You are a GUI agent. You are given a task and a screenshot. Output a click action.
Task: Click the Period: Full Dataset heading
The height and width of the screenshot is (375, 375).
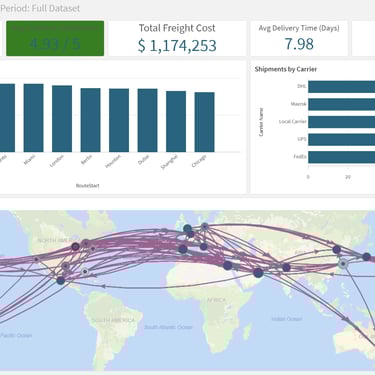tap(40, 8)
